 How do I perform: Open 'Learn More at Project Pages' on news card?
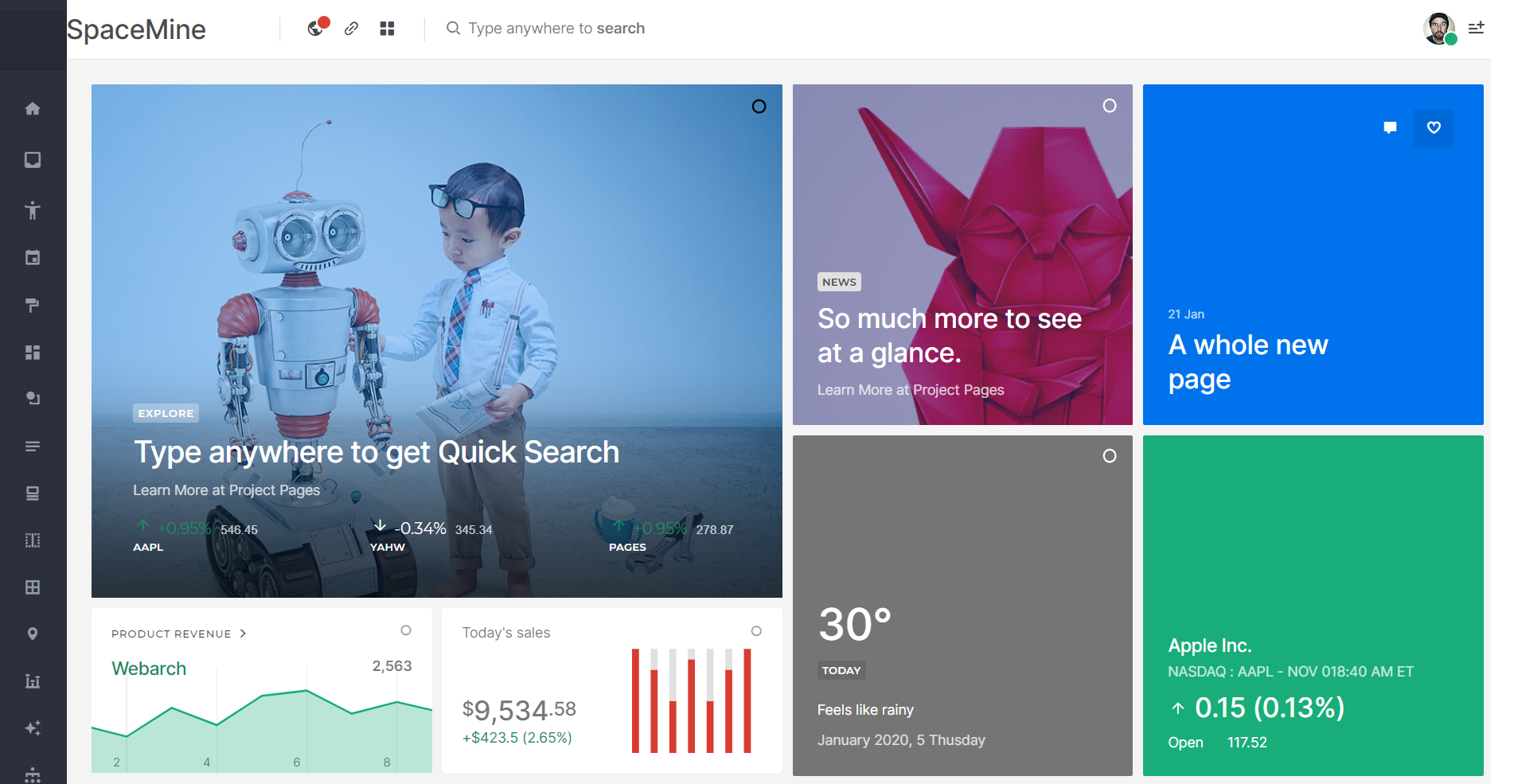(911, 390)
